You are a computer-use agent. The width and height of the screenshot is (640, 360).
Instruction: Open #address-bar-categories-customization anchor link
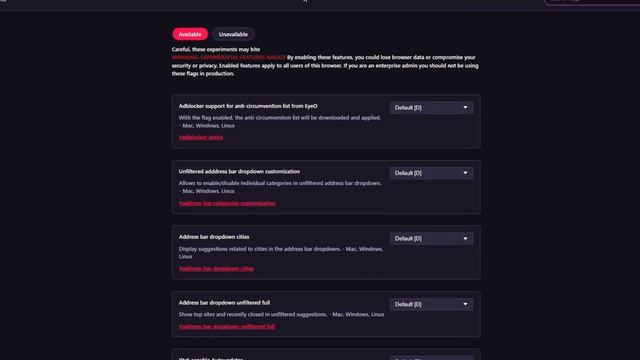[227, 203]
